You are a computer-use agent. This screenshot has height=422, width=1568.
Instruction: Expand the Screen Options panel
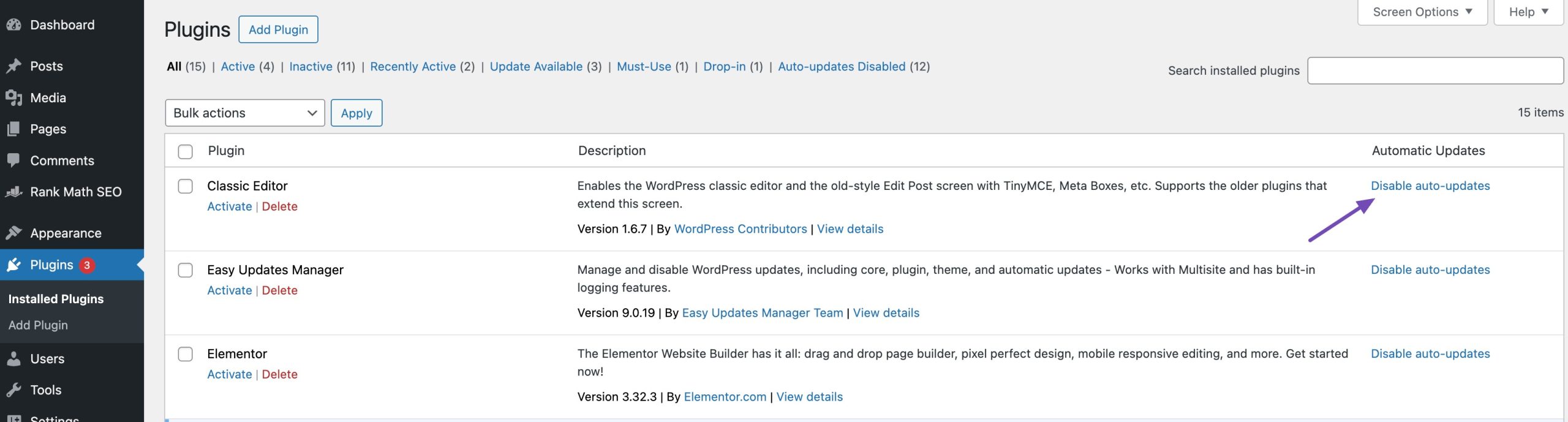(x=1422, y=12)
